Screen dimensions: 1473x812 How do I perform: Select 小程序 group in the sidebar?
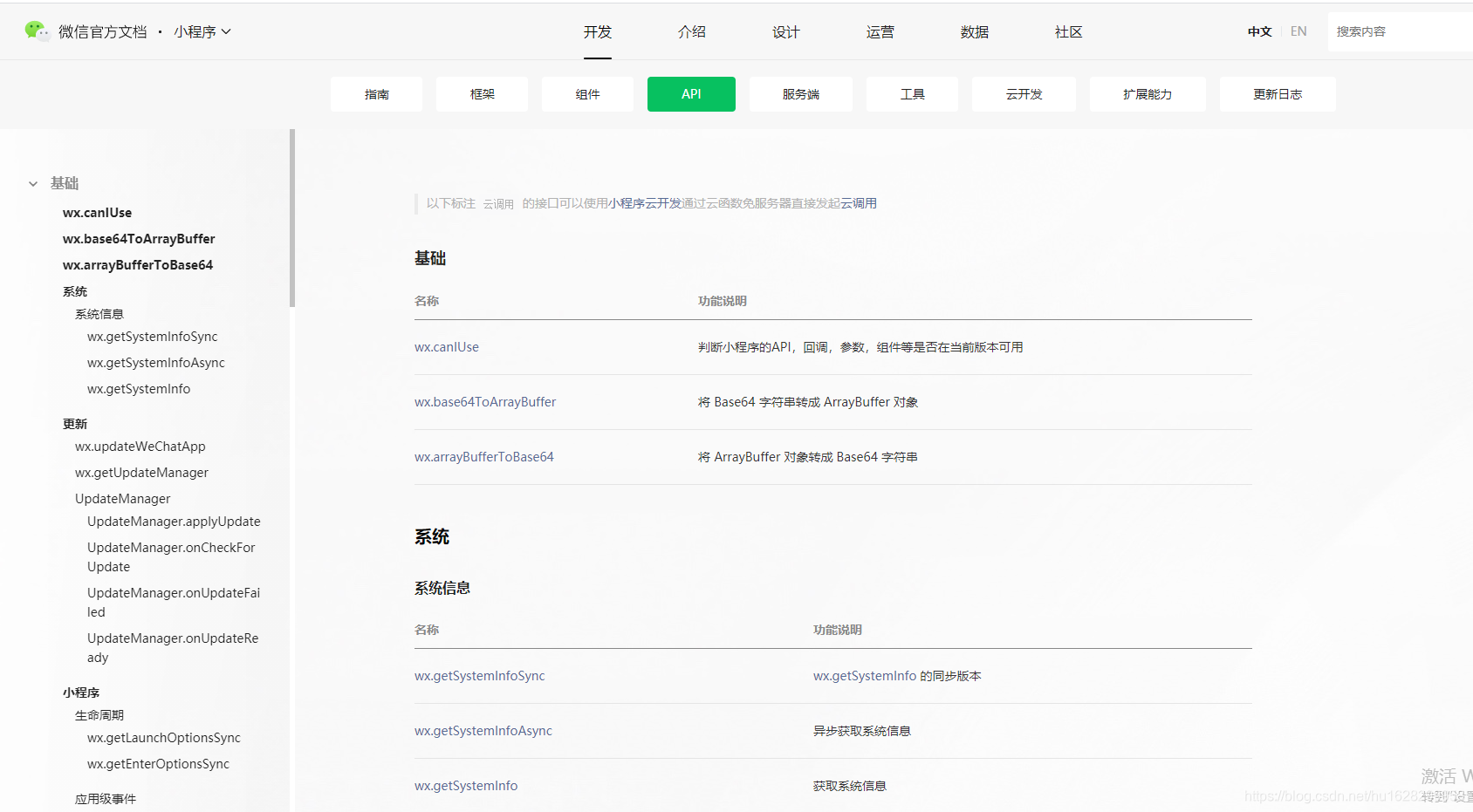pos(81,693)
